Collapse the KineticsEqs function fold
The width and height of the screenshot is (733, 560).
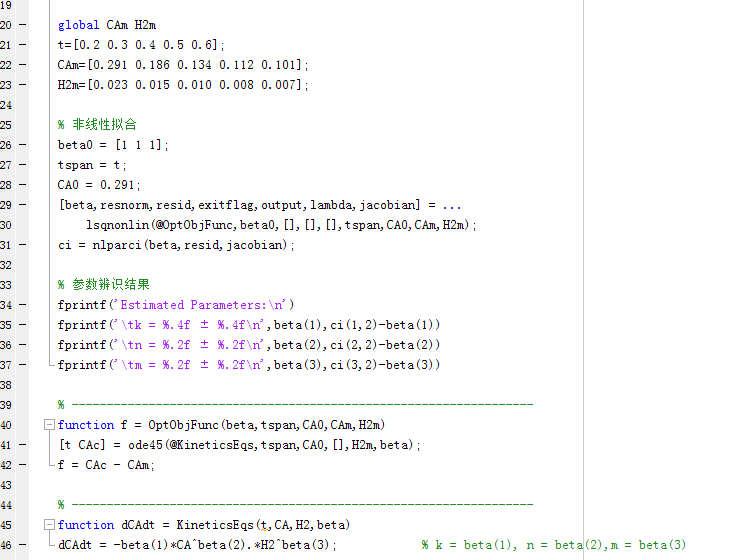[50, 525]
